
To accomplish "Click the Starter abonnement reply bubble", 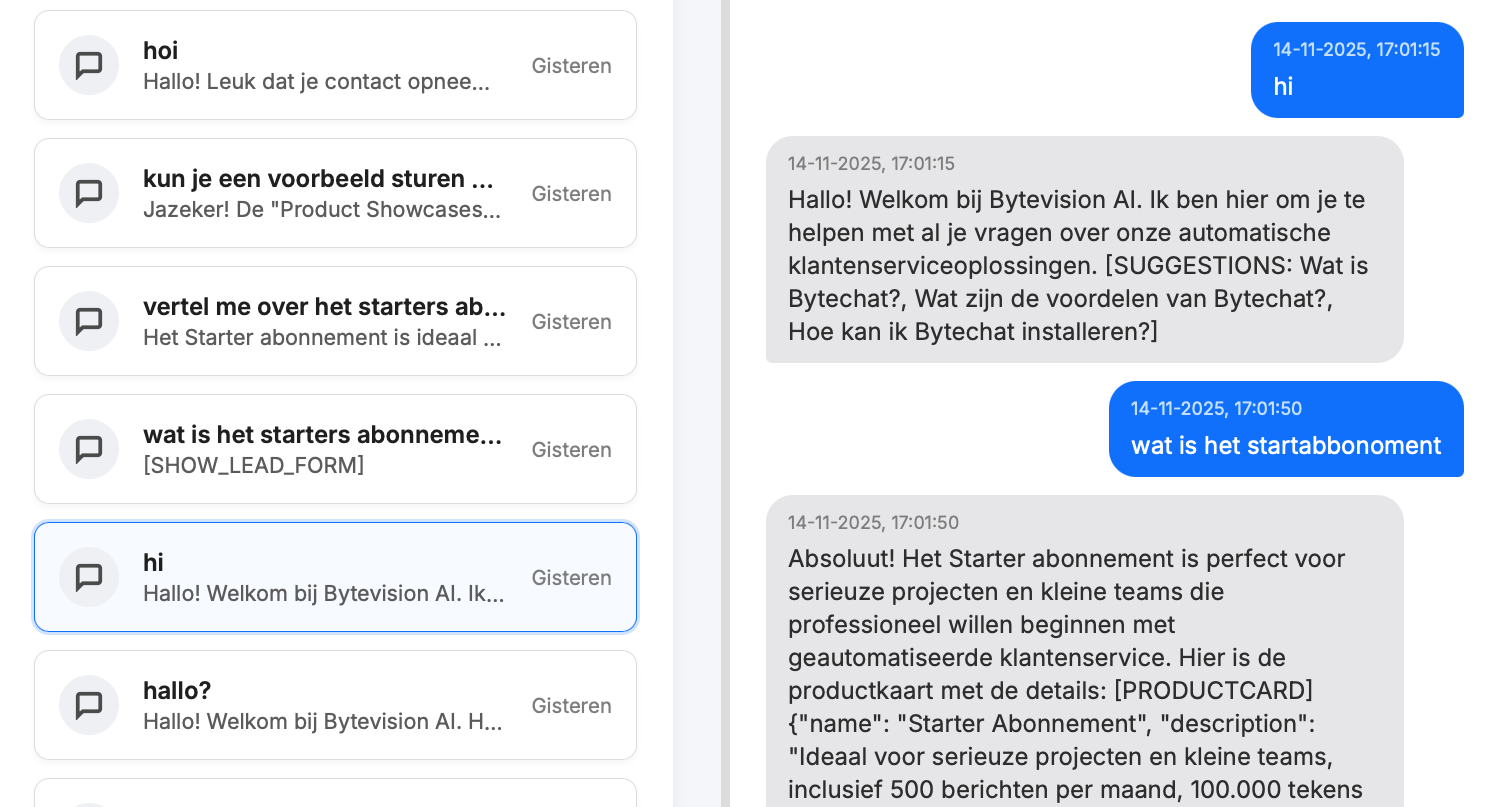I will (x=1086, y=660).
